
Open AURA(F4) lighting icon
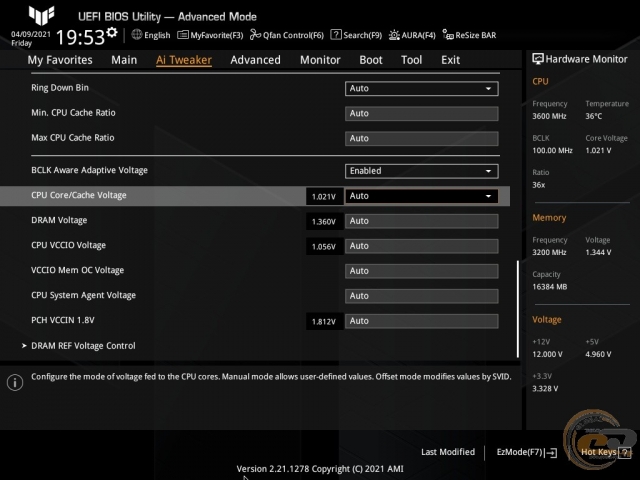pyautogui.click(x=394, y=35)
